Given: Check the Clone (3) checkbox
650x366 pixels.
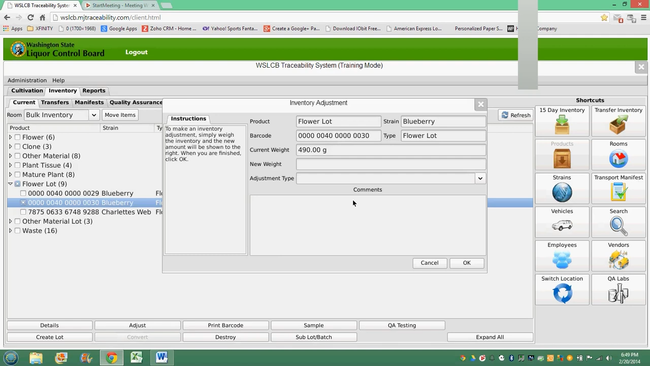Looking at the screenshot, I should click(x=17, y=147).
